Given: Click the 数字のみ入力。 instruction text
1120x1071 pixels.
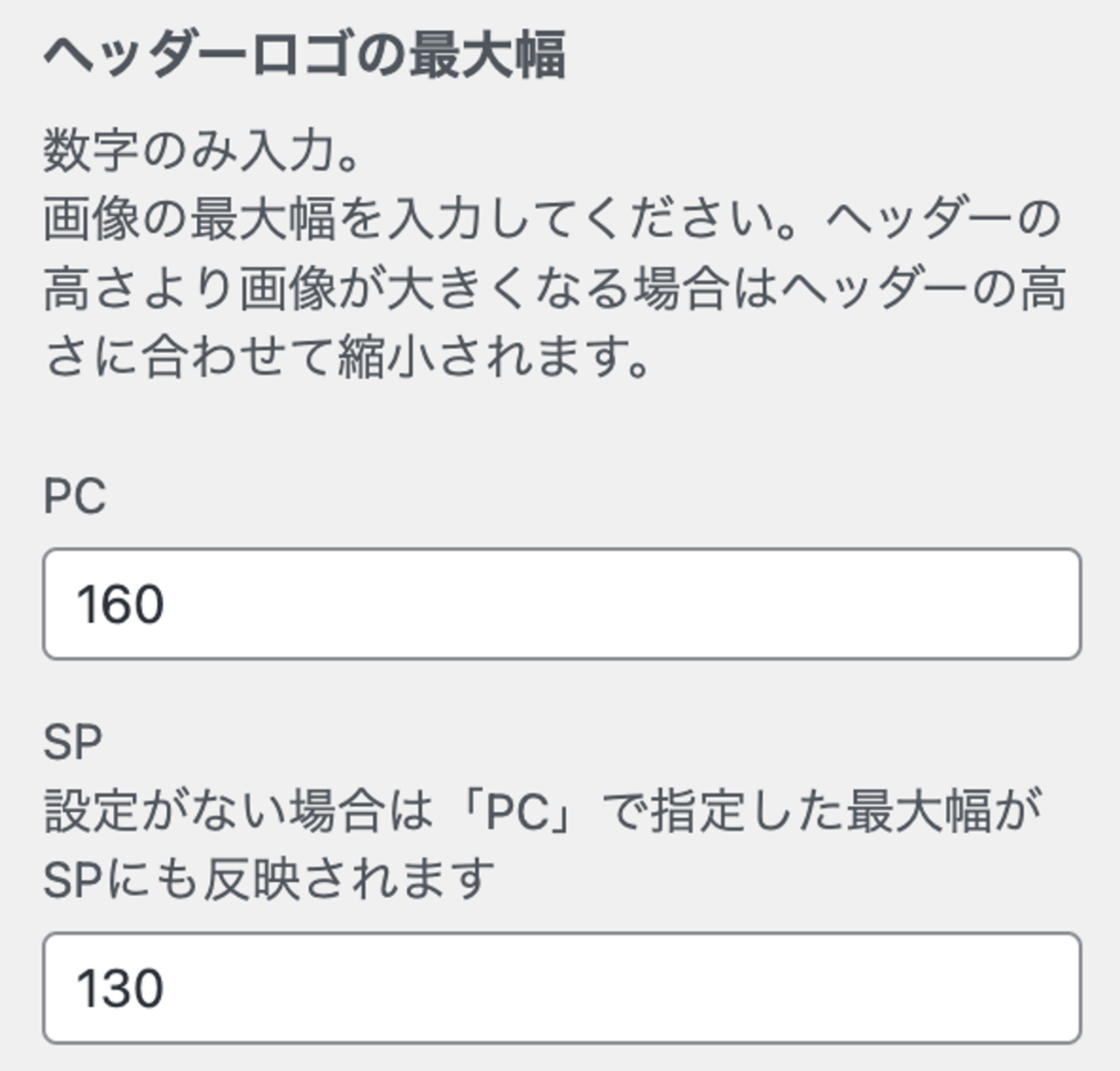Looking at the screenshot, I should pos(203,150).
